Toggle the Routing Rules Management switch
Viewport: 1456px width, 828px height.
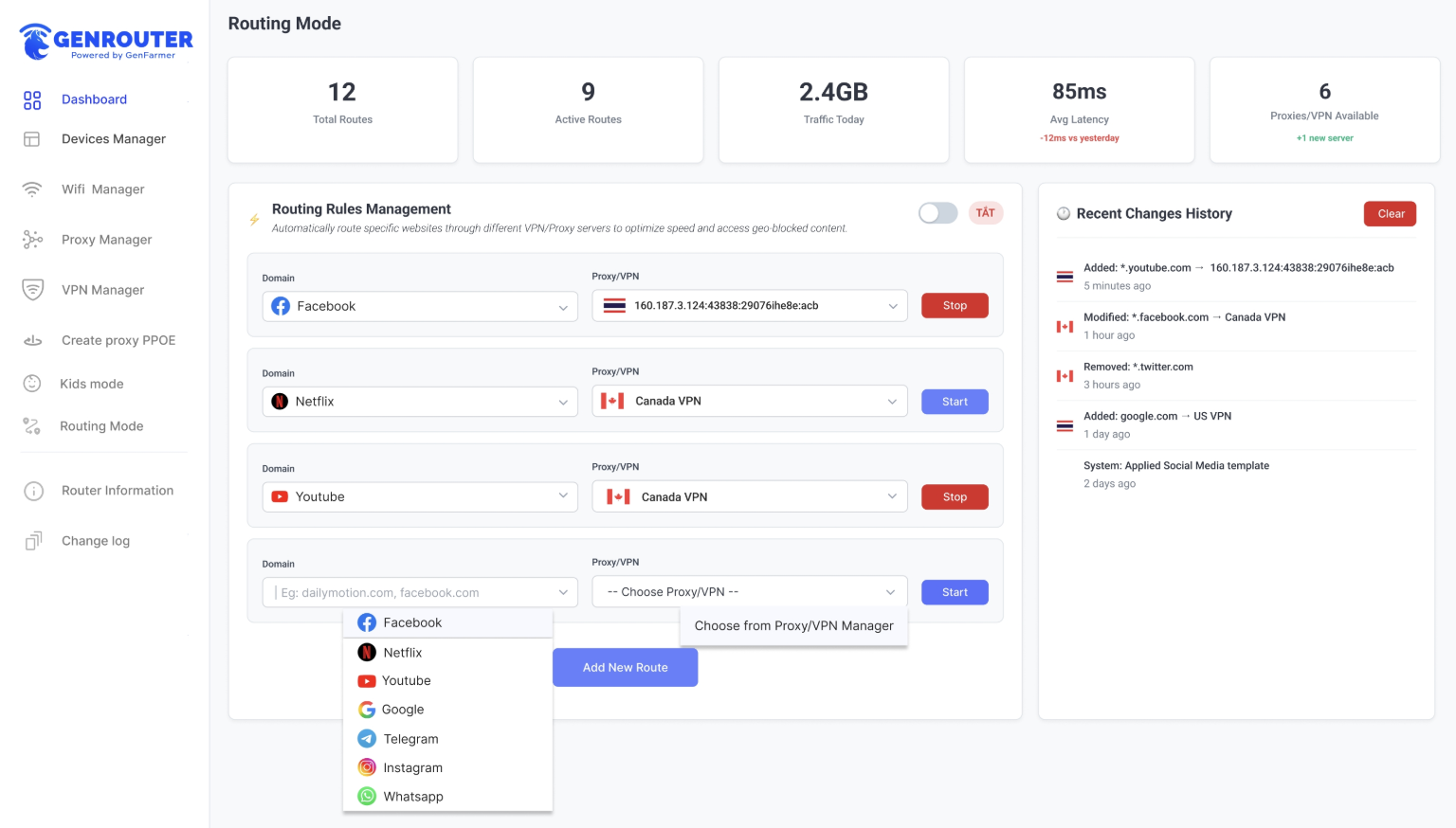tap(937, 213)
